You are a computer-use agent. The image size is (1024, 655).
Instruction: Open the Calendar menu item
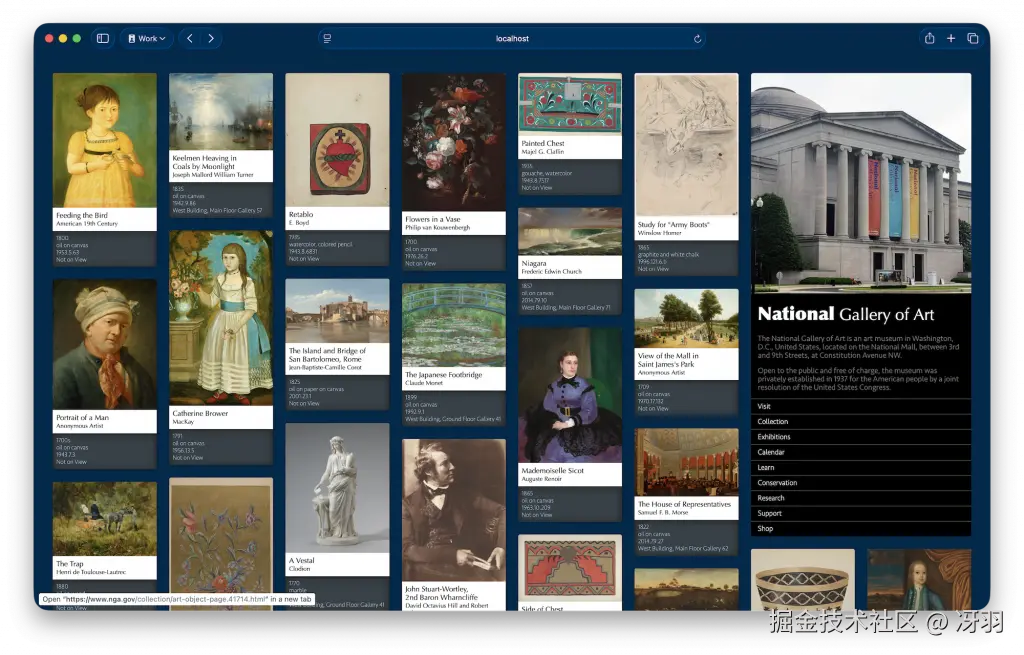point(861,452)
